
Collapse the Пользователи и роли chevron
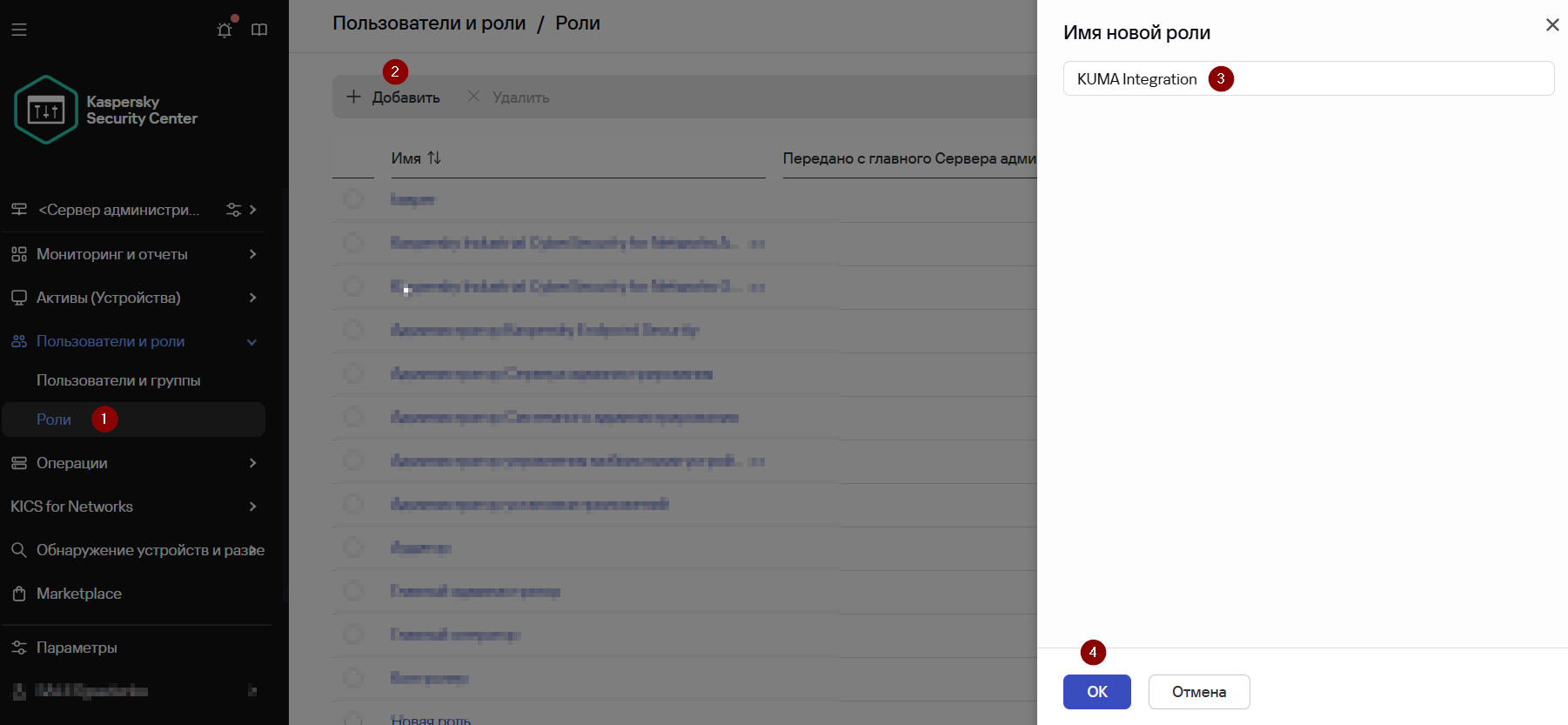pos(252,342)
